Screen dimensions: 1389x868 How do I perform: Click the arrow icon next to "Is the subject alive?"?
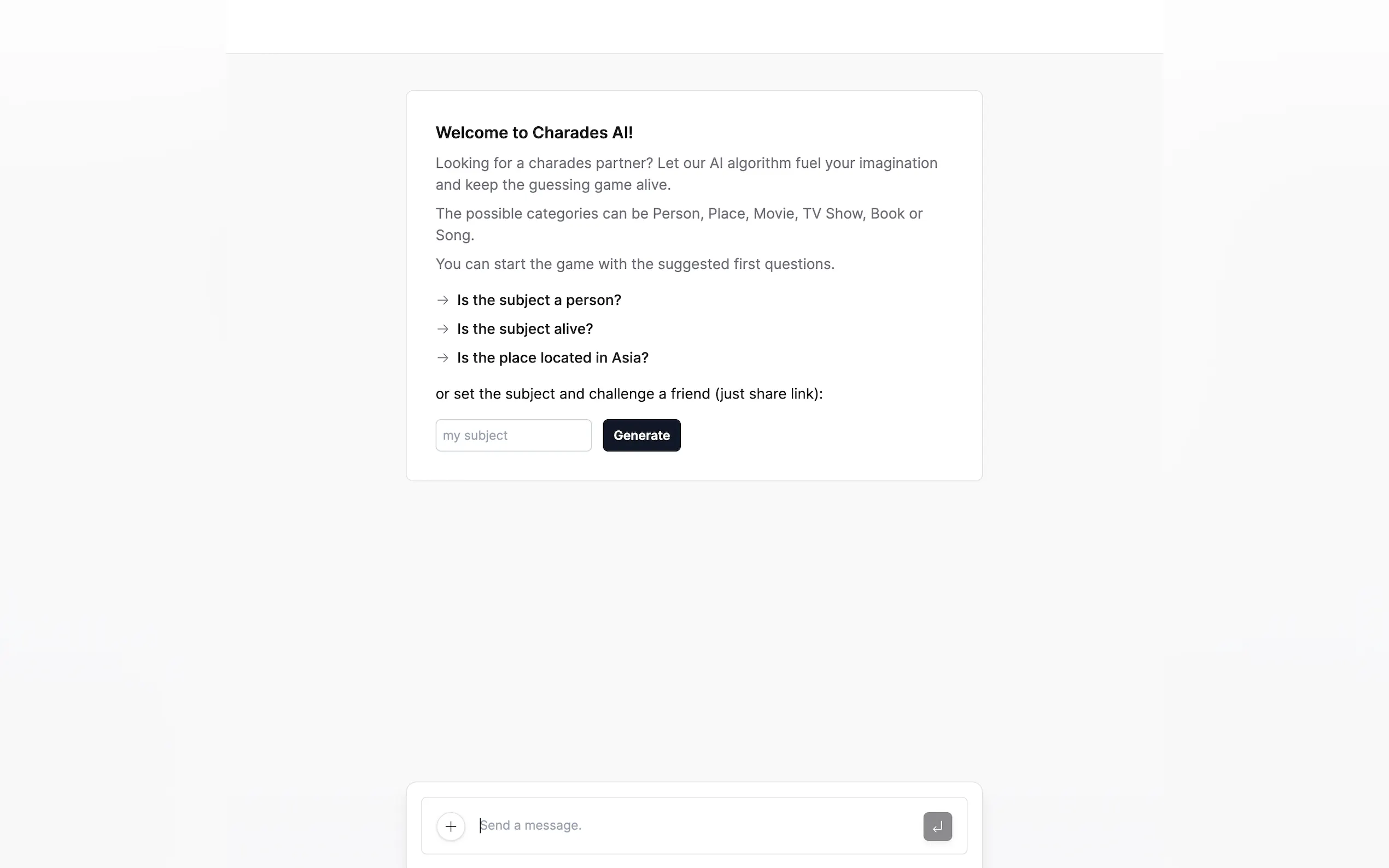coord(442,329)
